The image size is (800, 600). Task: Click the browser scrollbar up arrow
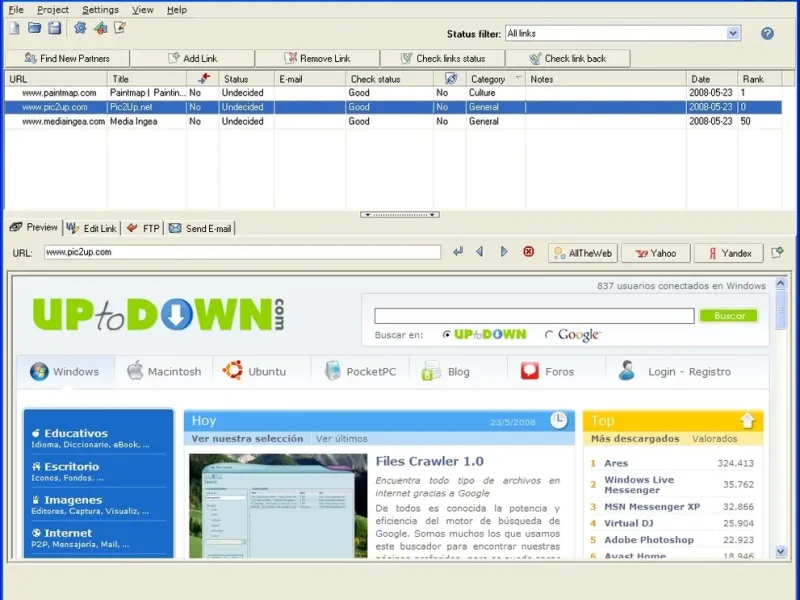[781, 283]
